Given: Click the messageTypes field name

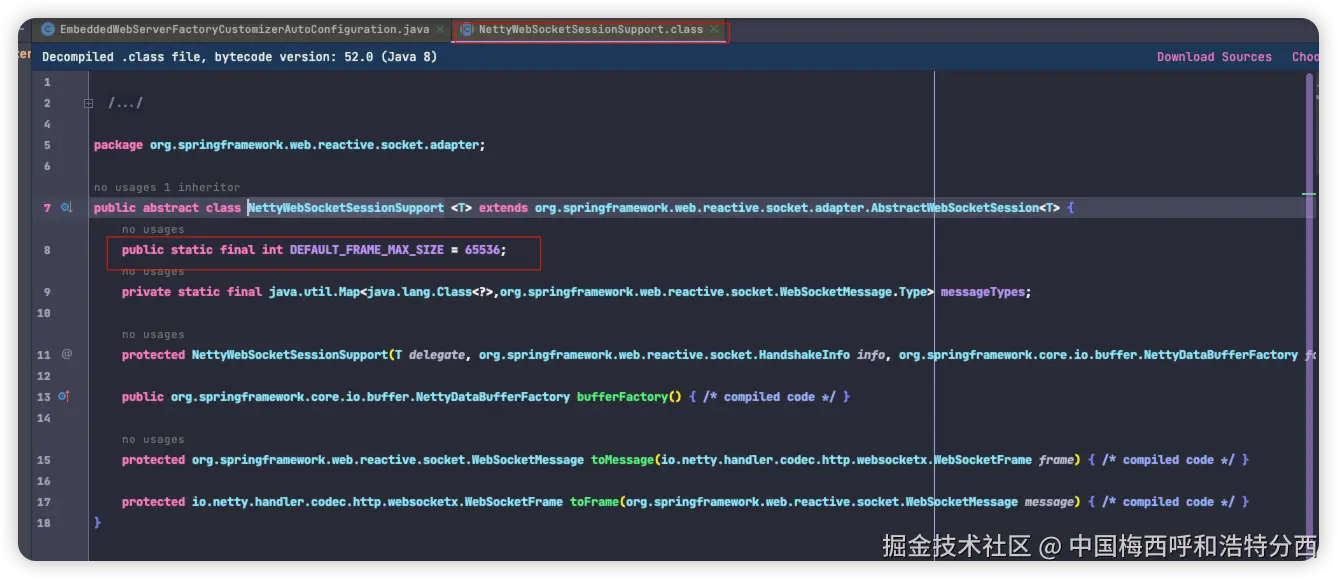Looking at the screenshot, I should point(983,292).
